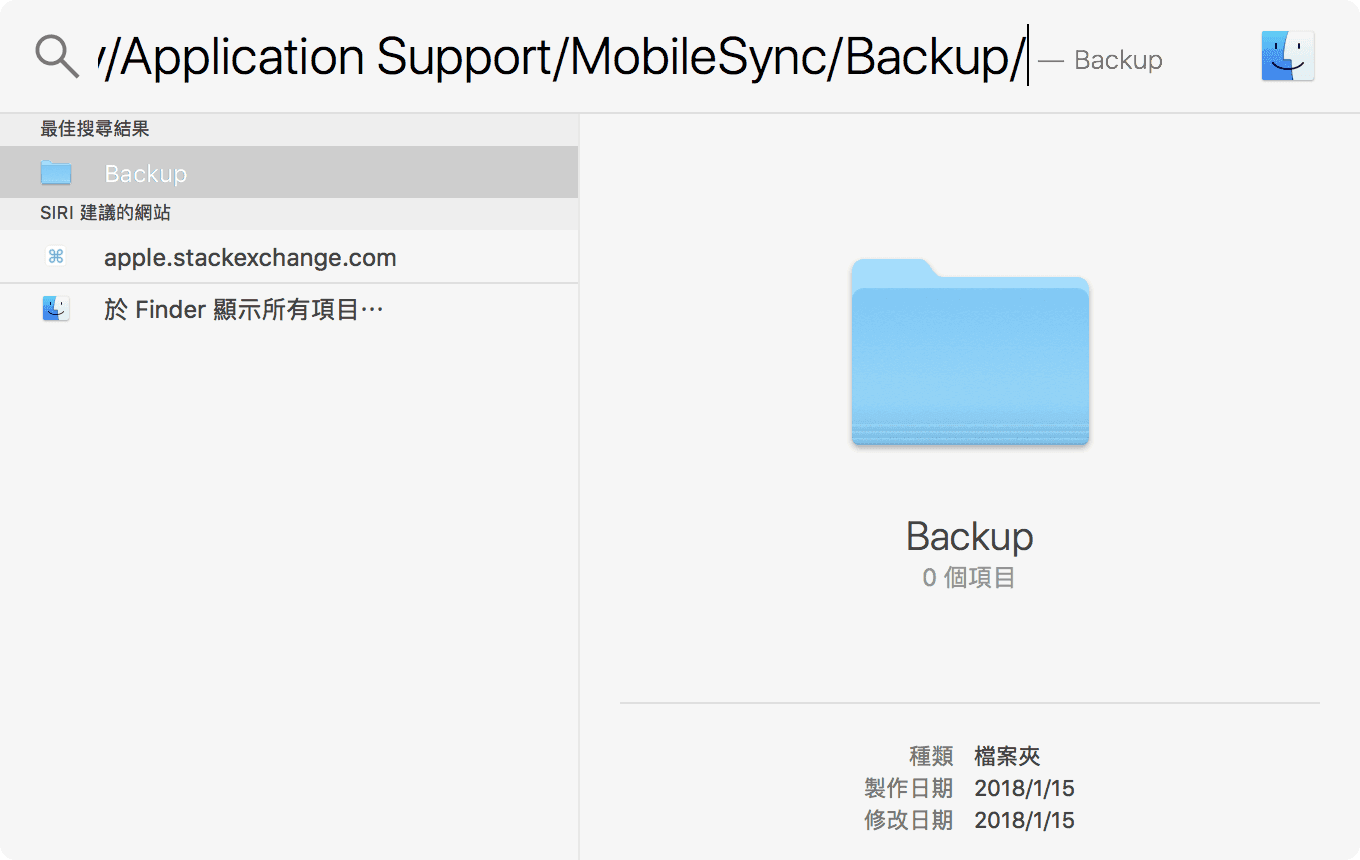
Task: Click the Spotlight magnifying glass icon
Action: (56, 58)
